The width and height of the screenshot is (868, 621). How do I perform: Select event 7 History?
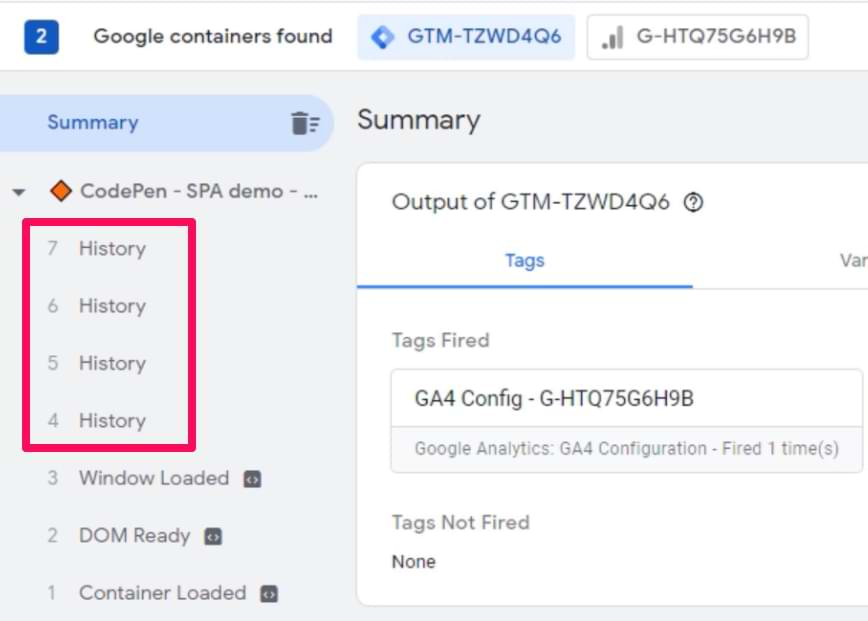click(x=111, y=249)
